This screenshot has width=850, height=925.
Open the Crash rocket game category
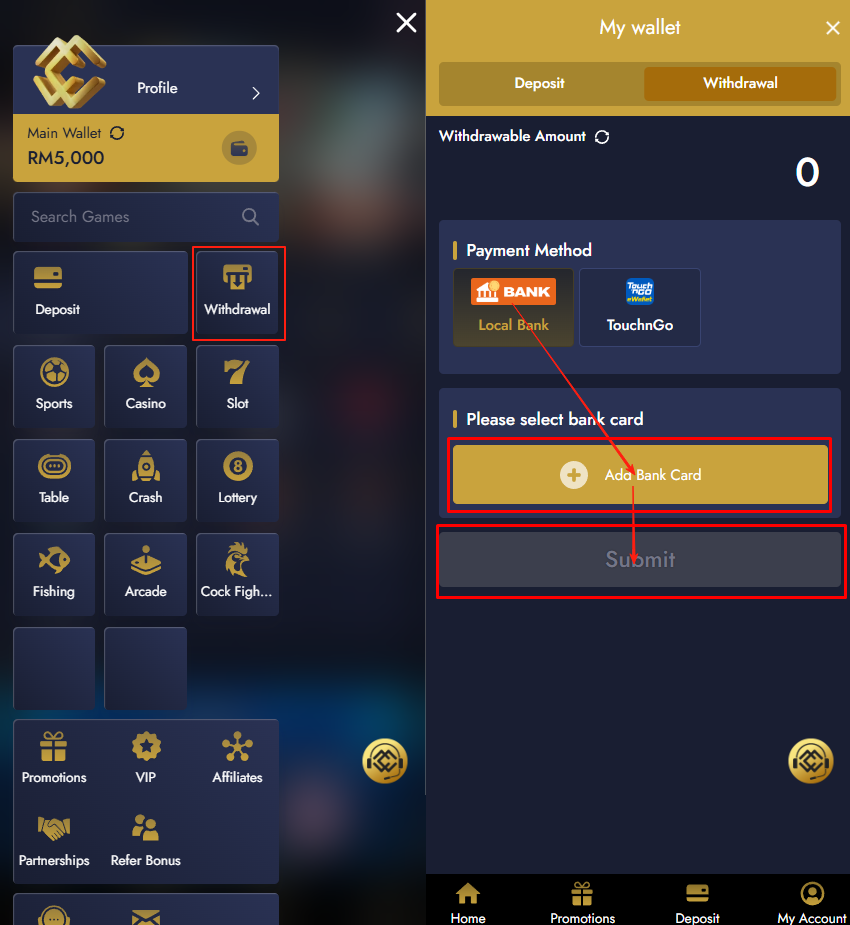(146, 480)
